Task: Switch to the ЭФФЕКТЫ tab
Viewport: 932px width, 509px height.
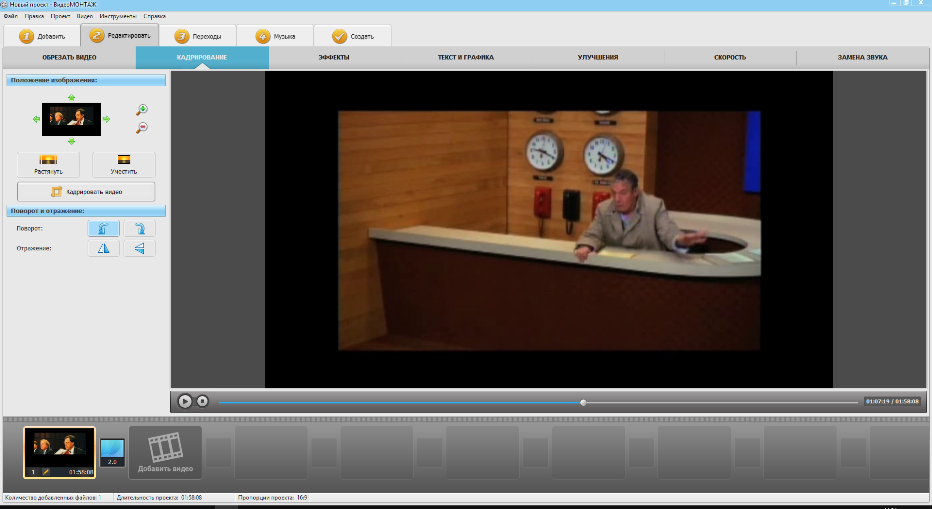Action: pyautogui.click(x=334, y=58)
